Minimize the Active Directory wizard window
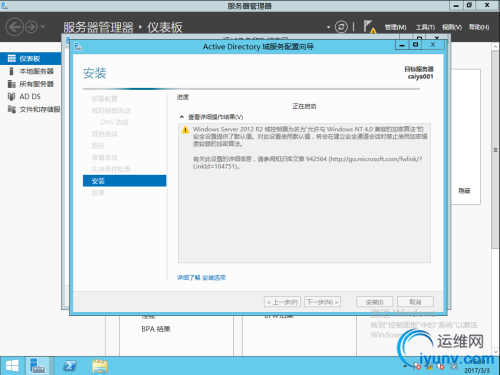The width and height of the screenshot is (500, 375). click(x=402, y=45)
